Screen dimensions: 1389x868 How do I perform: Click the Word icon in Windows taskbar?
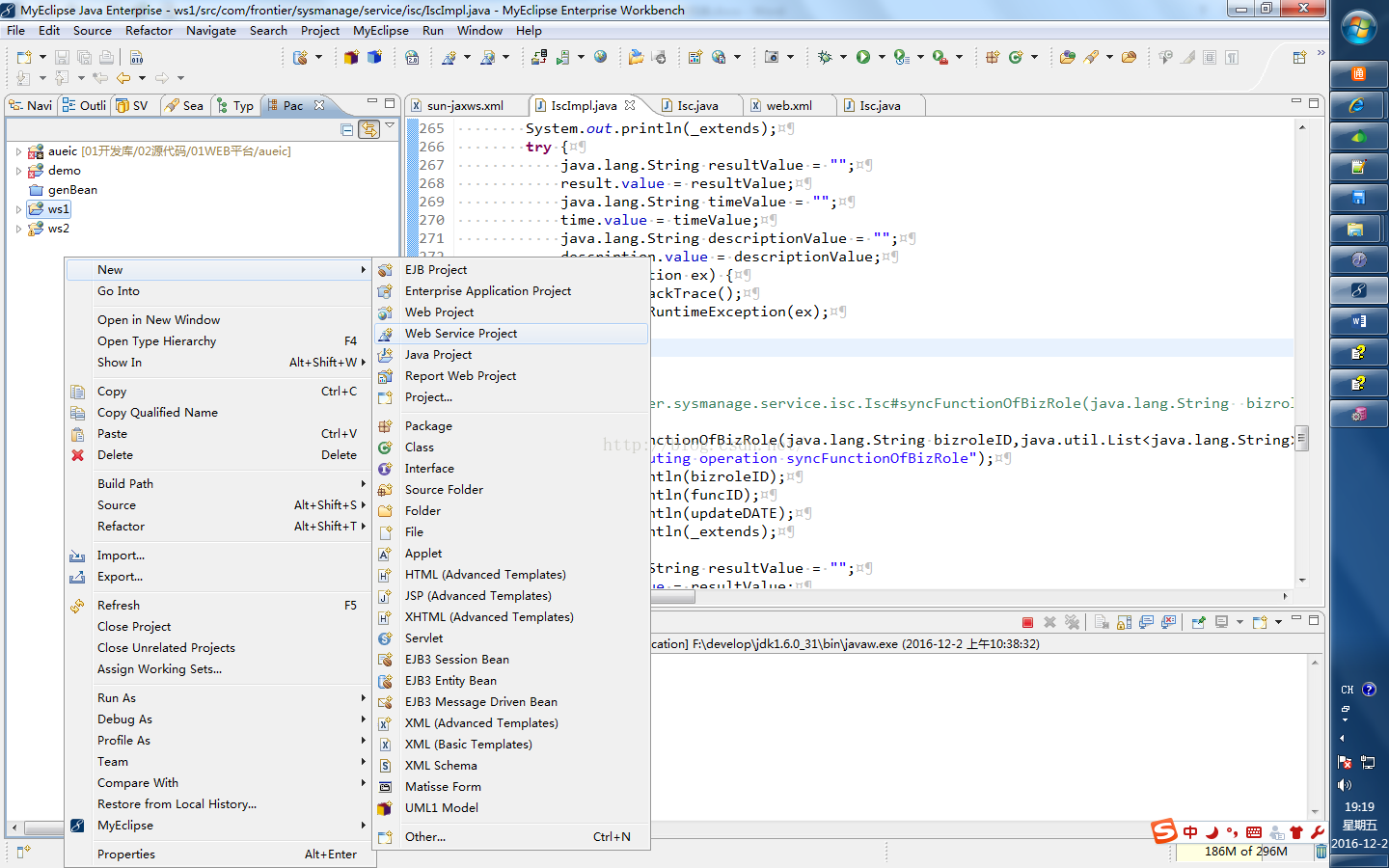tap(1358, 321)
